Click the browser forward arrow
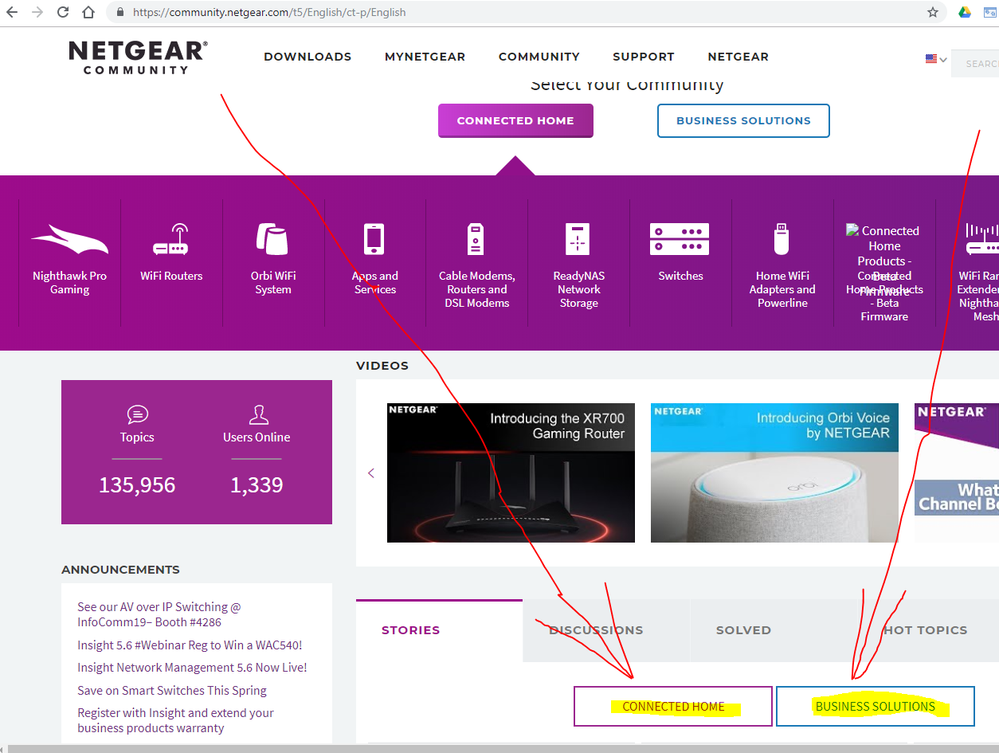Screen dimensions: 999x753 [x=38, y=12]
